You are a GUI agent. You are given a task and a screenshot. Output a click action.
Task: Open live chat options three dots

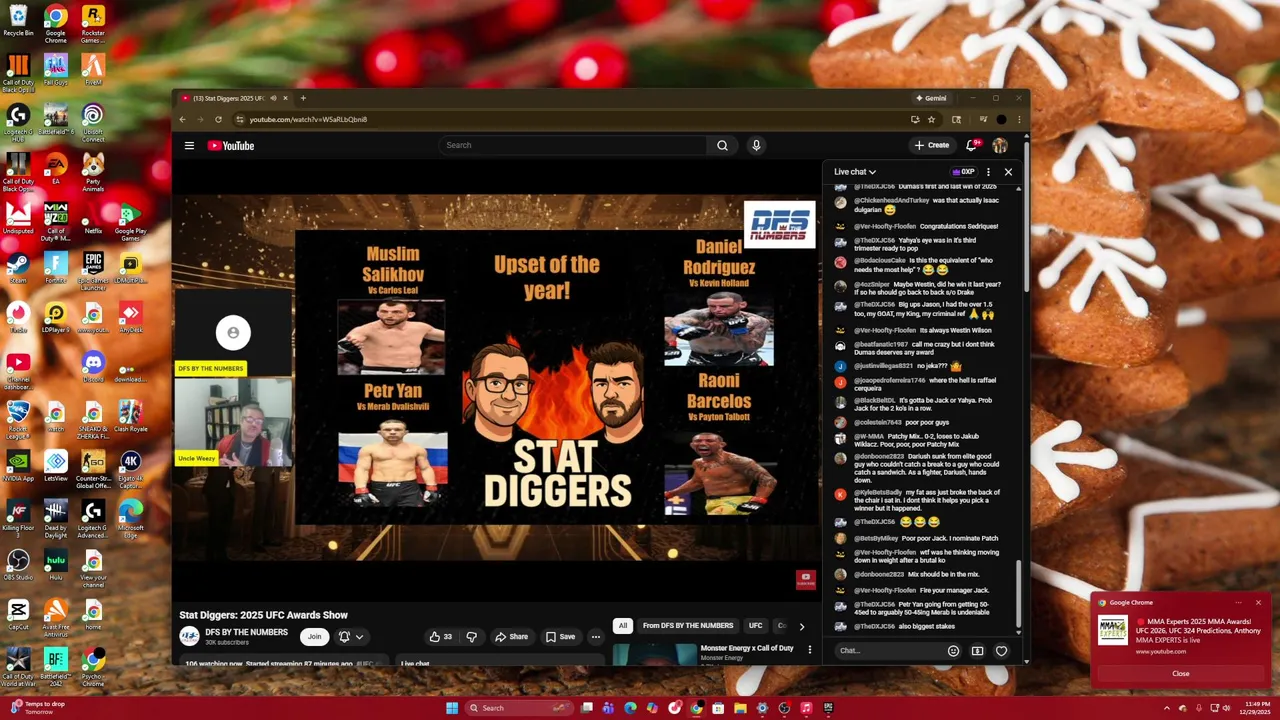(988, 172)
